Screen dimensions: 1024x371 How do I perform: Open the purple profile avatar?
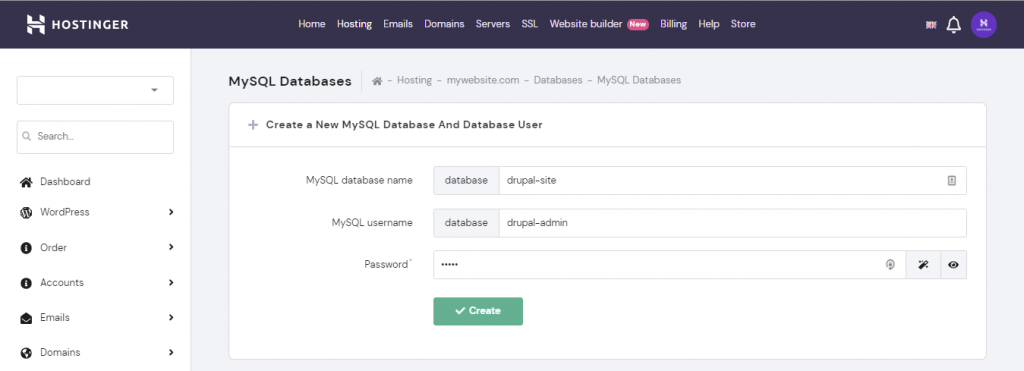[984, 25]
